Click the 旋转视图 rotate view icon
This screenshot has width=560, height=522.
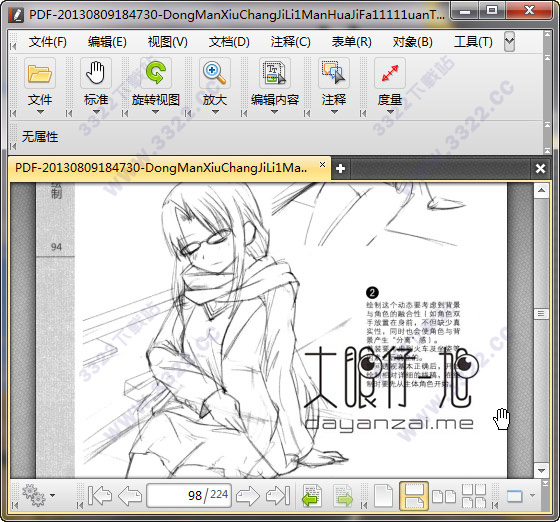[156, 73]
